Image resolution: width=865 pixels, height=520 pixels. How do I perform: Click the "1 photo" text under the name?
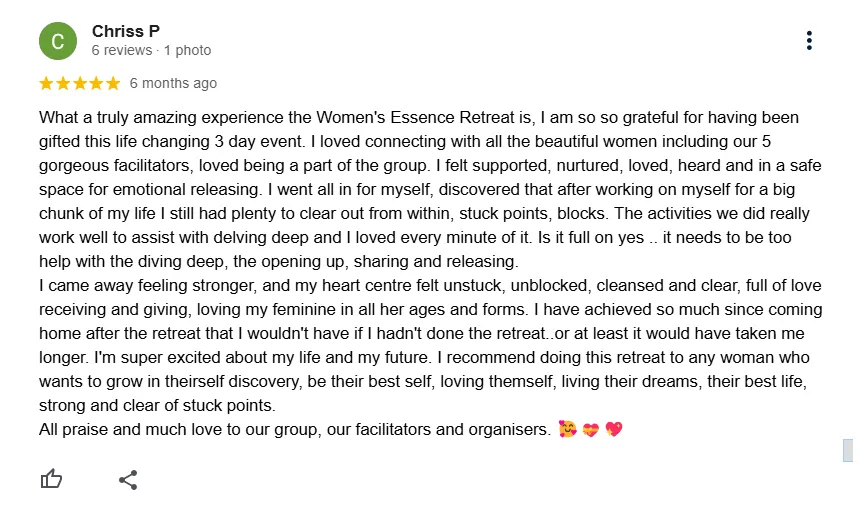coord(188,50)
